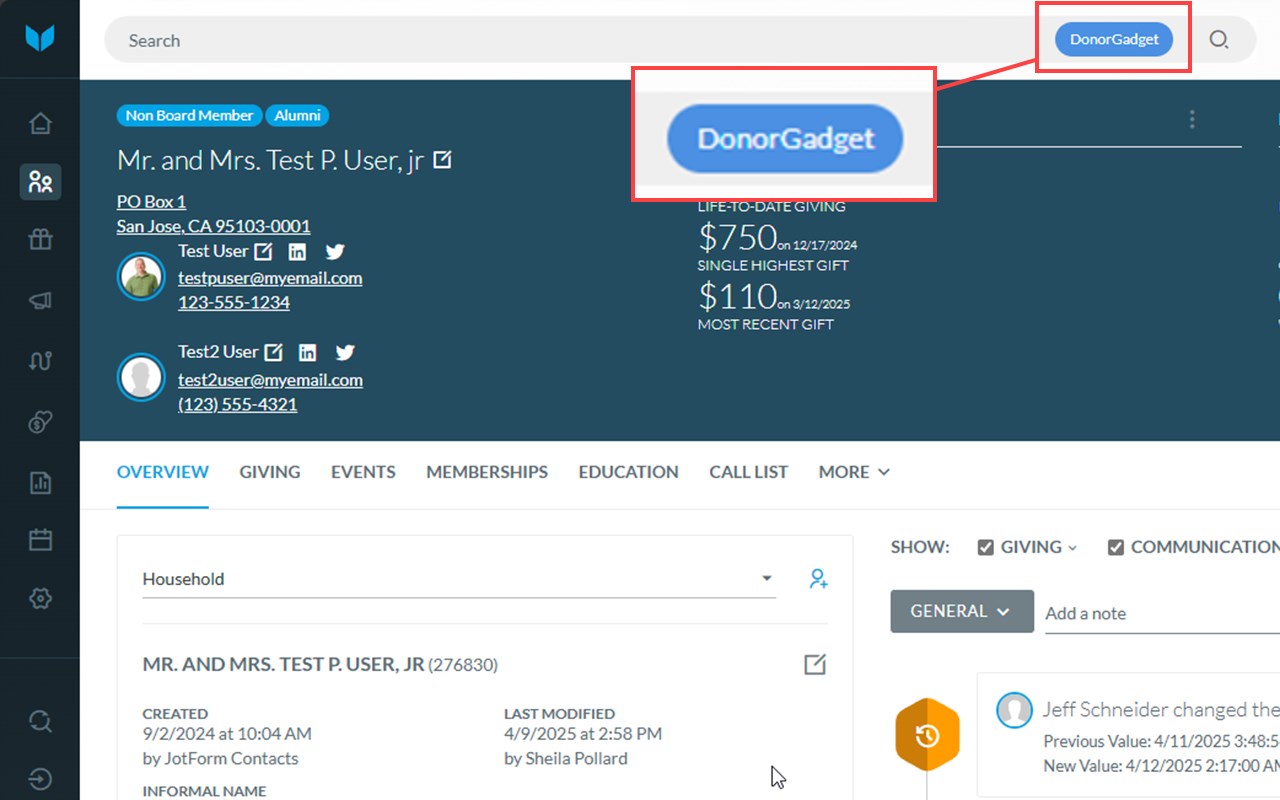Edit the Test User individual icon
Viewport: 1280px width, 800px height.
click(263, 251)
